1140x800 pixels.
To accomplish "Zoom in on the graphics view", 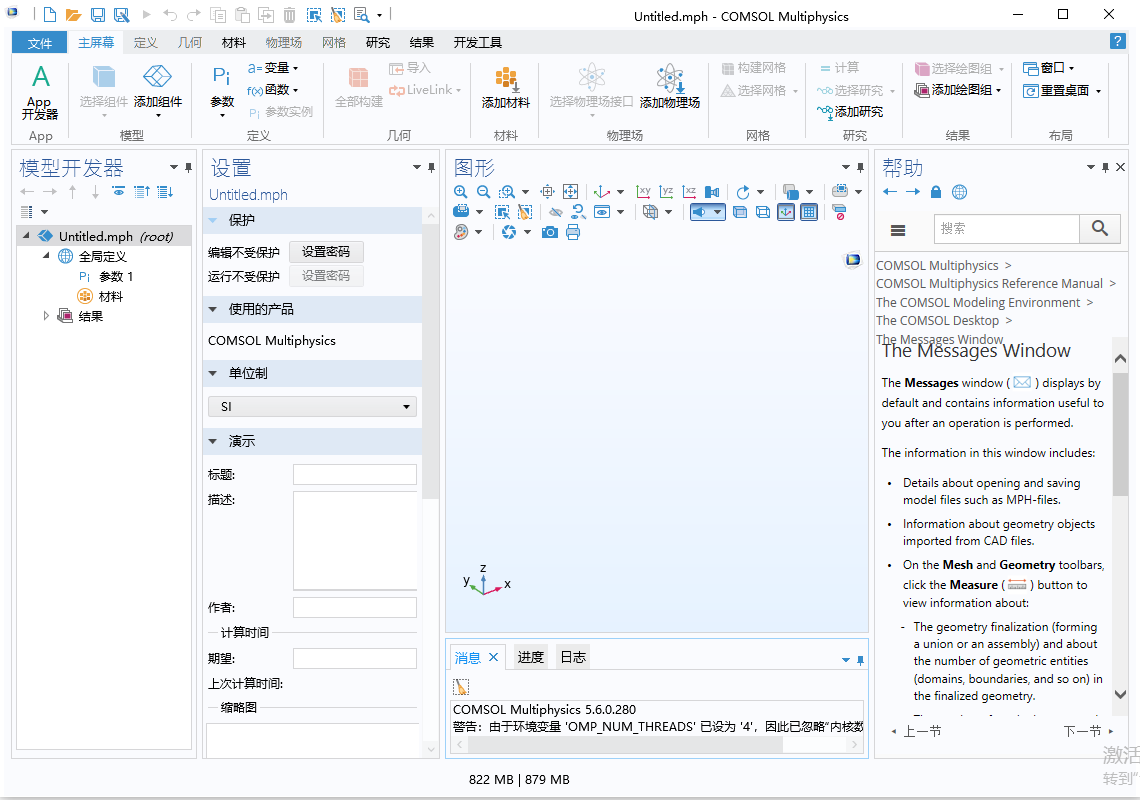I will (x=460, y=192).
